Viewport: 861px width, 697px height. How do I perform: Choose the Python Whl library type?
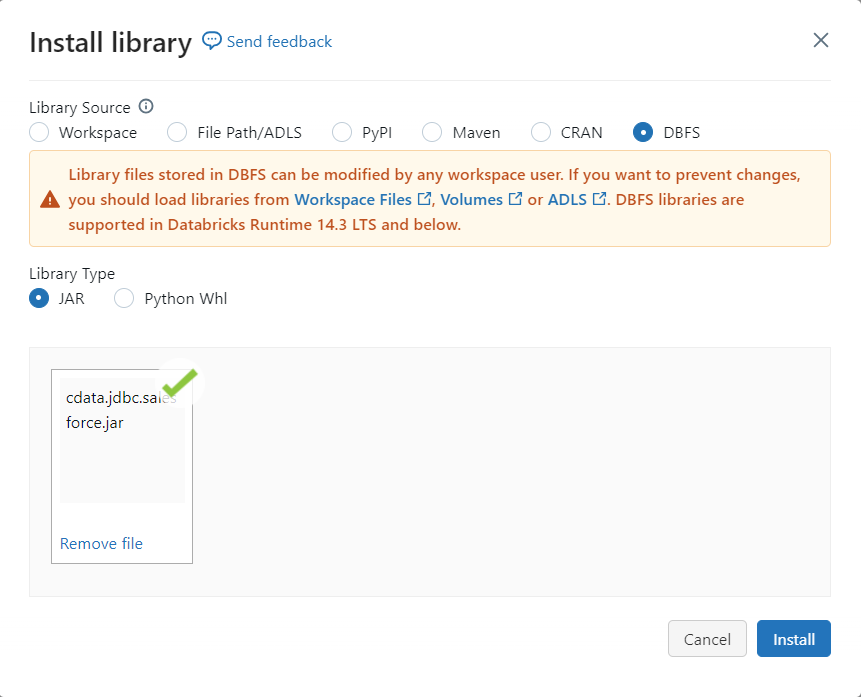click(124, 298)
